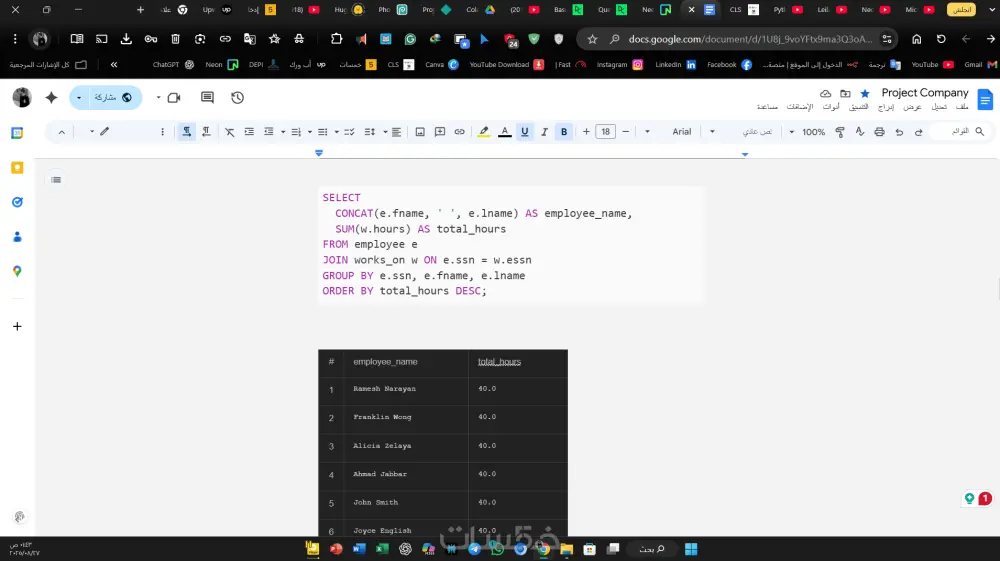Image resolution: width=1000 pixels, height=561 pixels.
Task: Click the clear formatting icon
Action: coord(230,132)
